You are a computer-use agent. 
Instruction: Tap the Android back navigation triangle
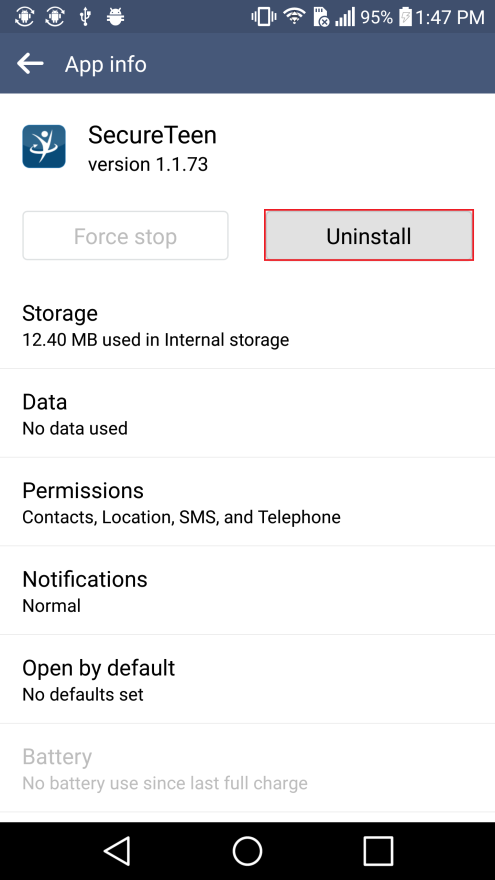[x=117, y=851]
